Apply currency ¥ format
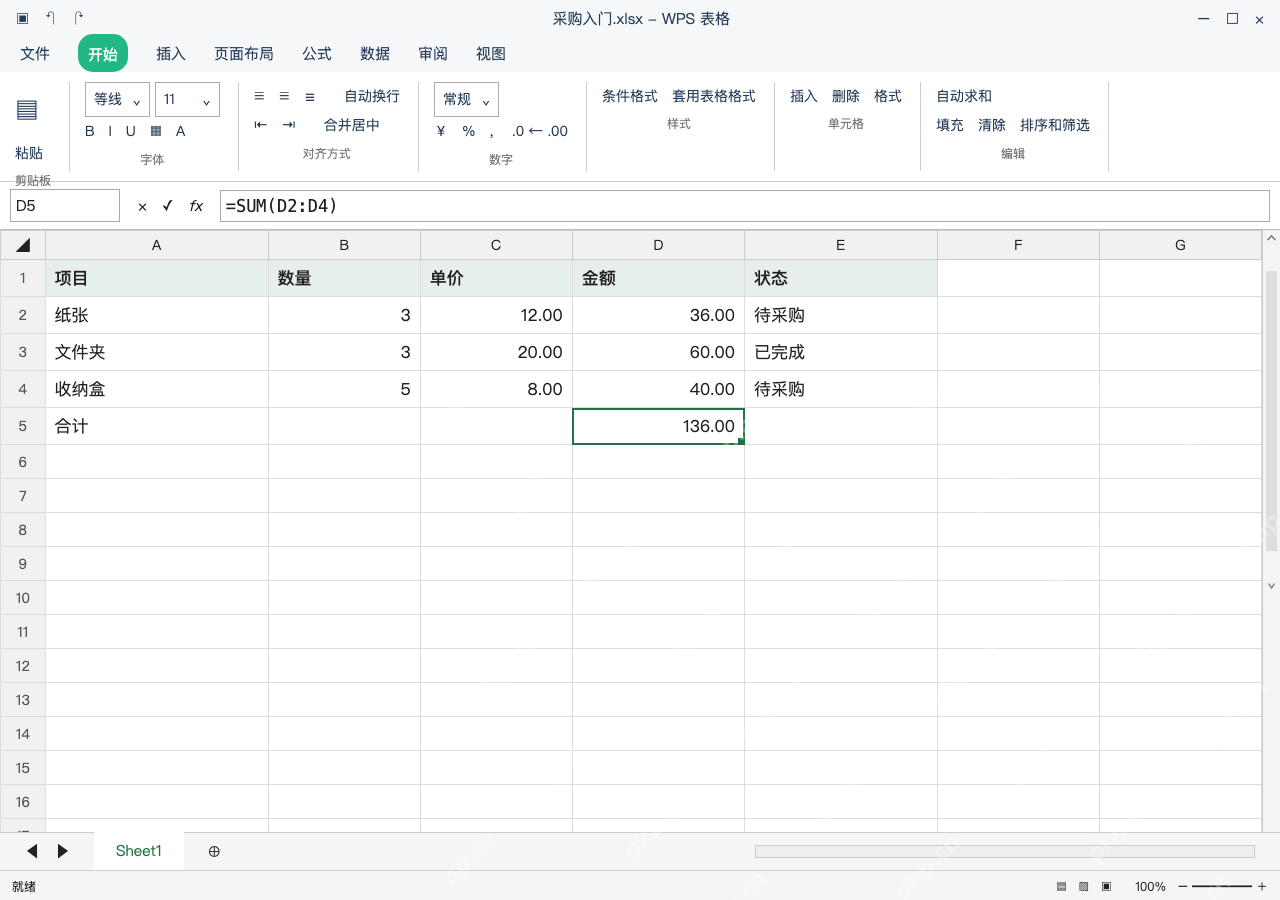 [x=441, y=131]
